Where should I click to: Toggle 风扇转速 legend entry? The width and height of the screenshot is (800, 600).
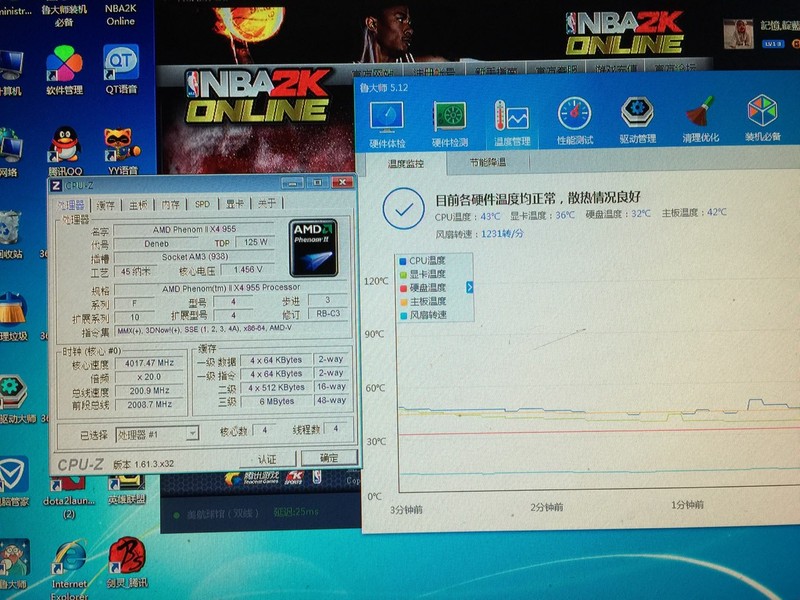point(422,315)
